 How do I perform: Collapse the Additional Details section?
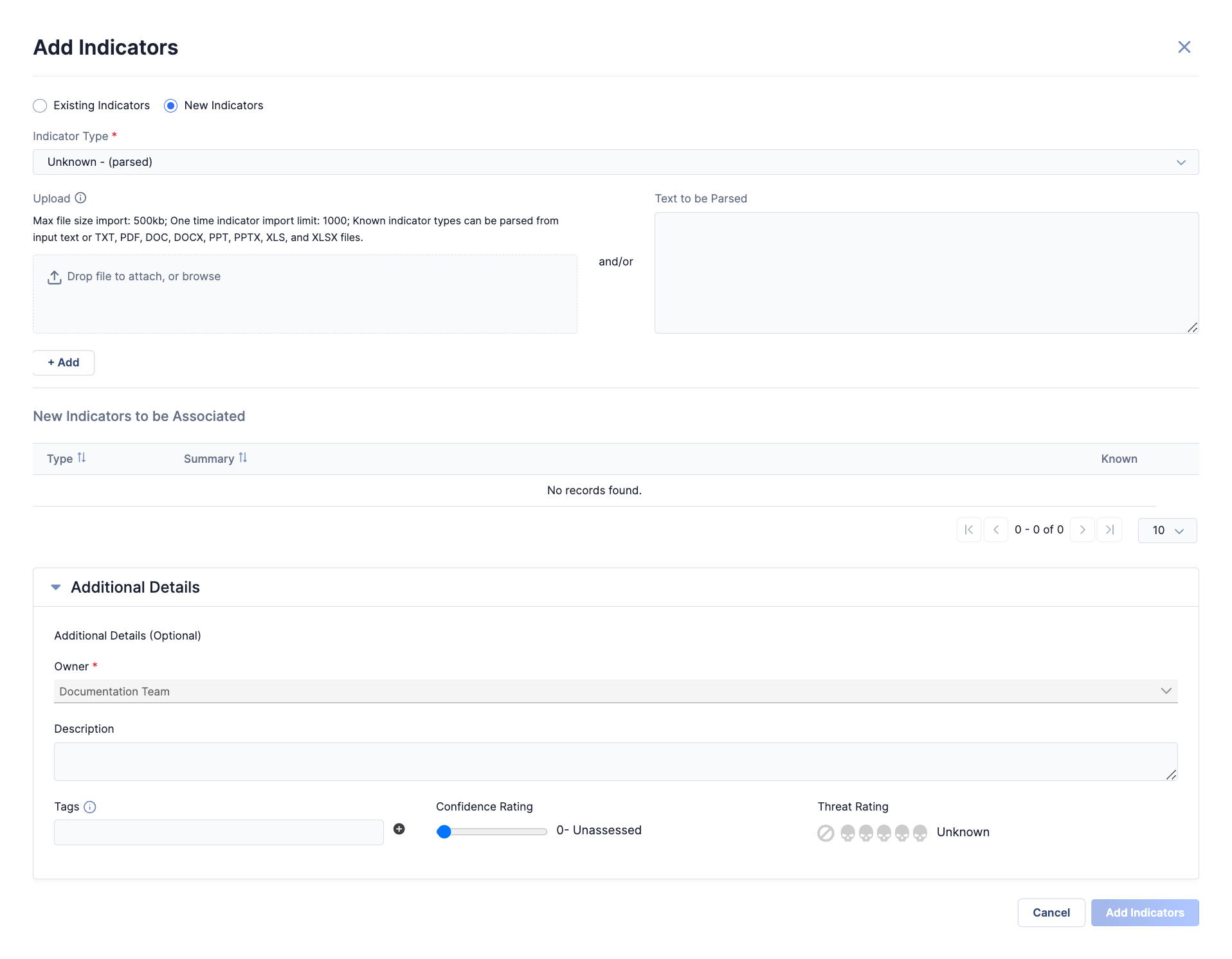[x=56, y=587]
